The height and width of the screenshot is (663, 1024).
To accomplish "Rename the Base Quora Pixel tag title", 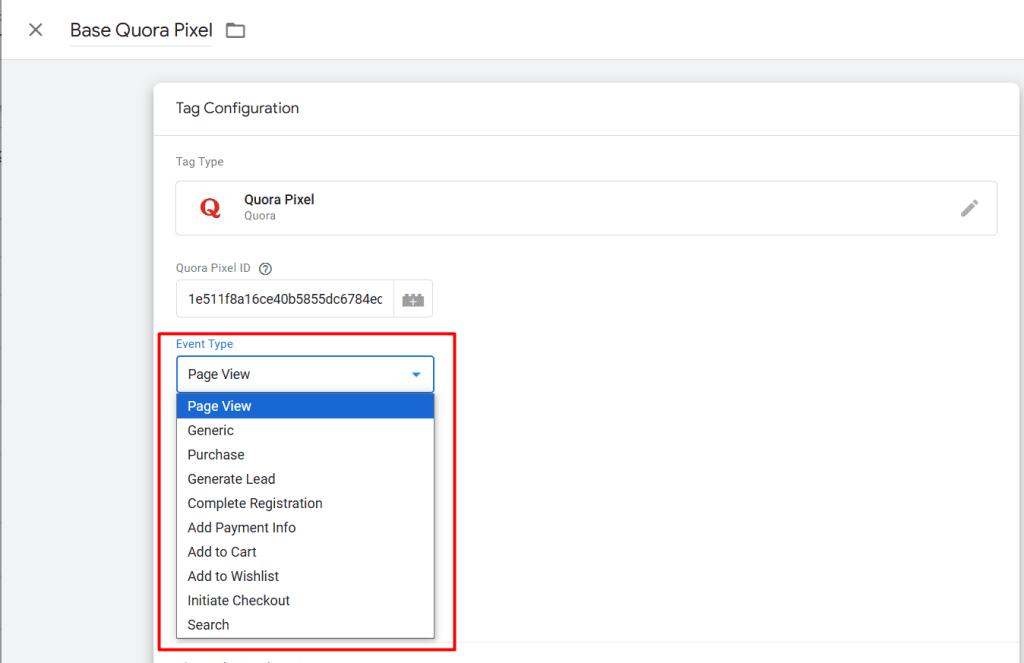I will tap(140, 30).
